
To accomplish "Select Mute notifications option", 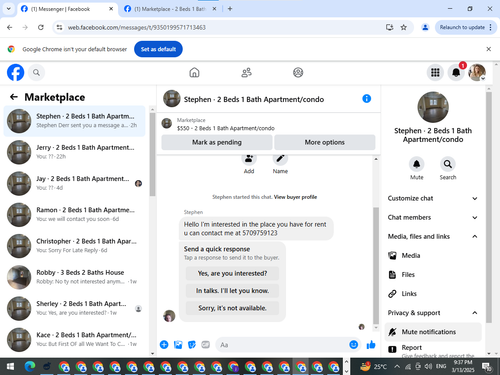I will point(433,332).
